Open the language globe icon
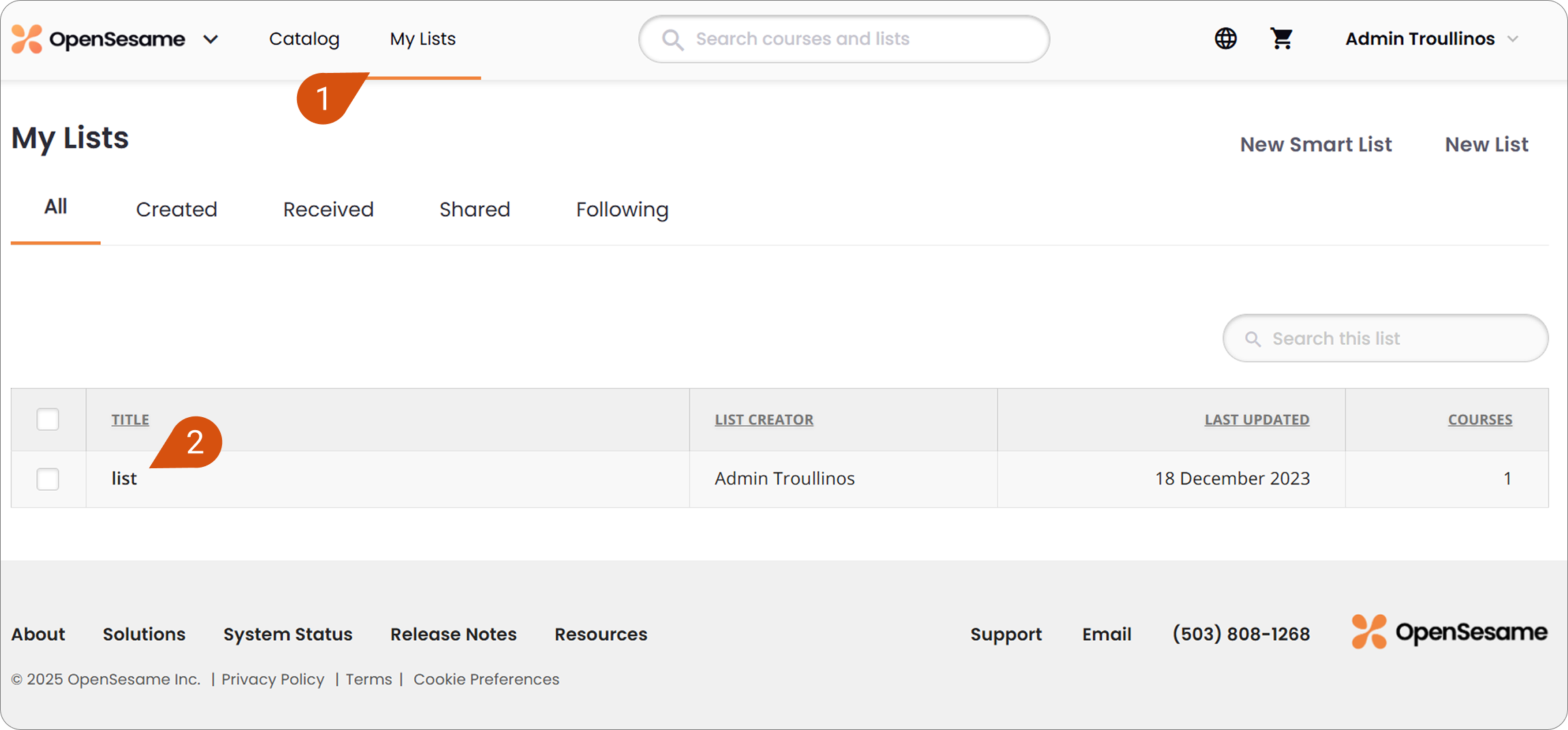The width and height of the screenshot is (1568, 730). (1225, 38)
